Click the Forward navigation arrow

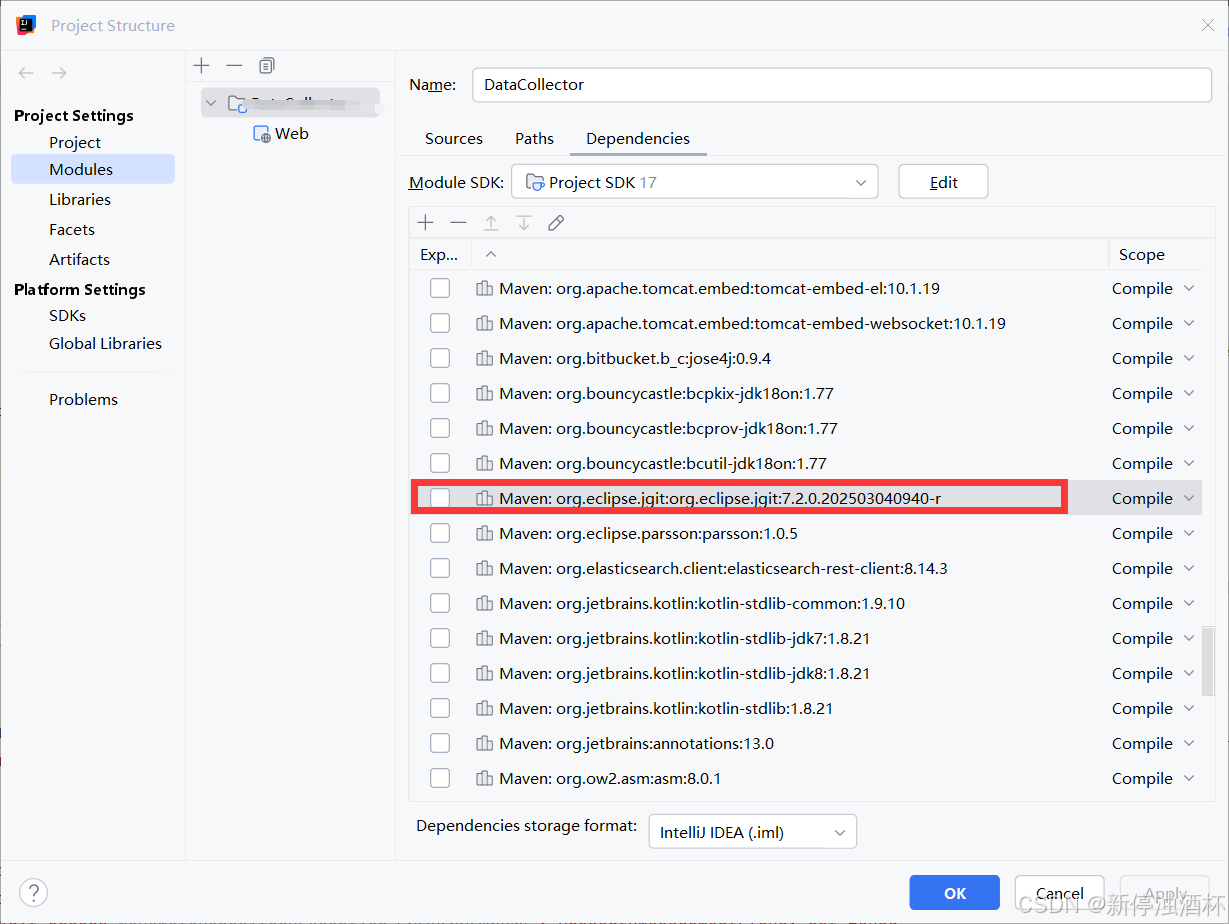coord(59,73)
